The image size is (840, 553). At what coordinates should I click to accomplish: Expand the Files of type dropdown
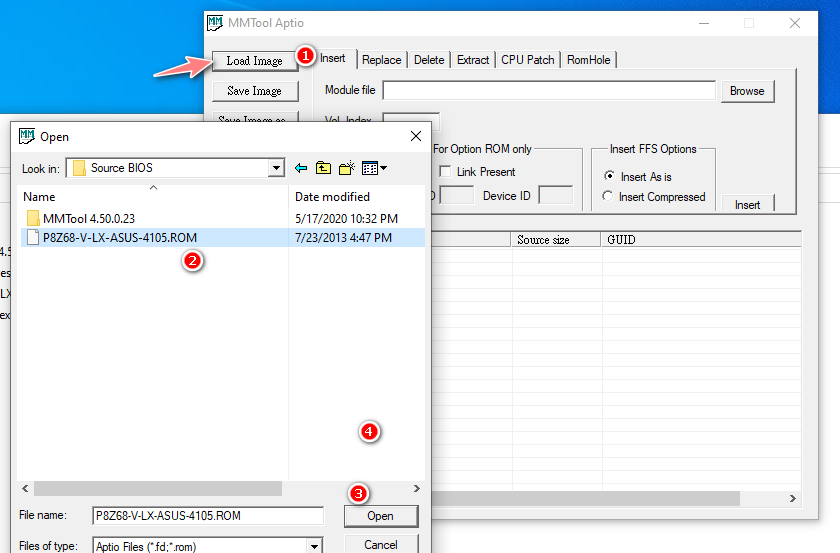314,546
